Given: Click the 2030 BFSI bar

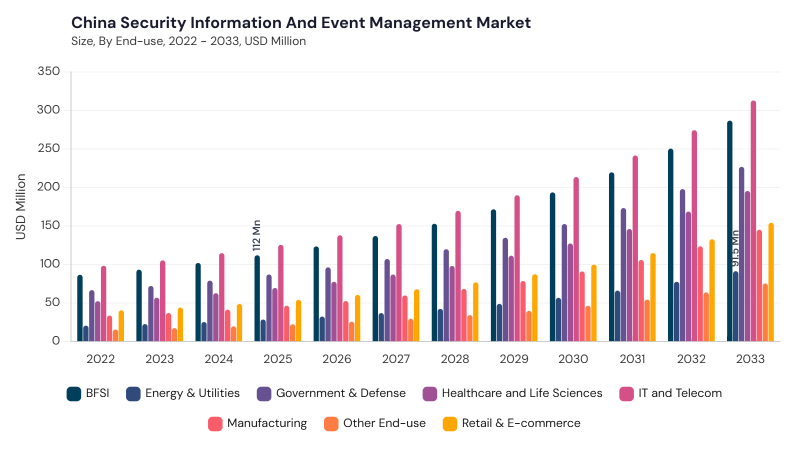Looking at the screenshot, I should [x=553, y=267].
